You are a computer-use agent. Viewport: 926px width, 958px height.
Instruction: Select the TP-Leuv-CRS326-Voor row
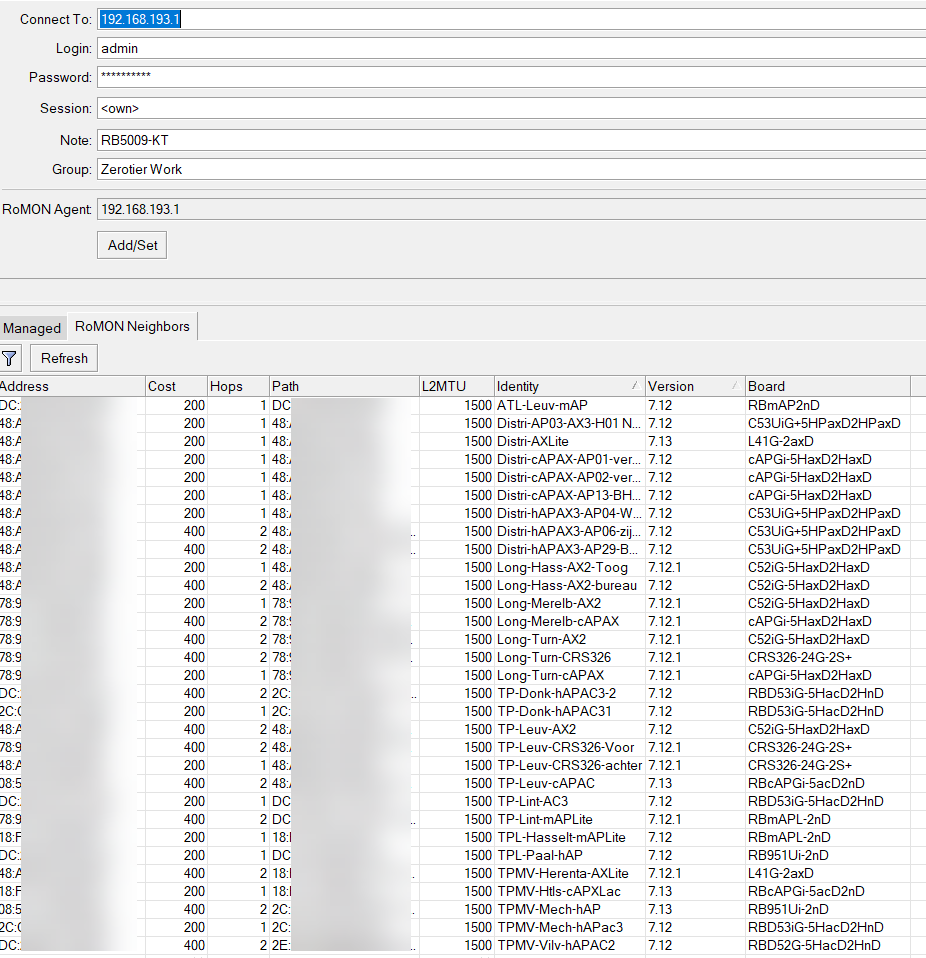463,747
